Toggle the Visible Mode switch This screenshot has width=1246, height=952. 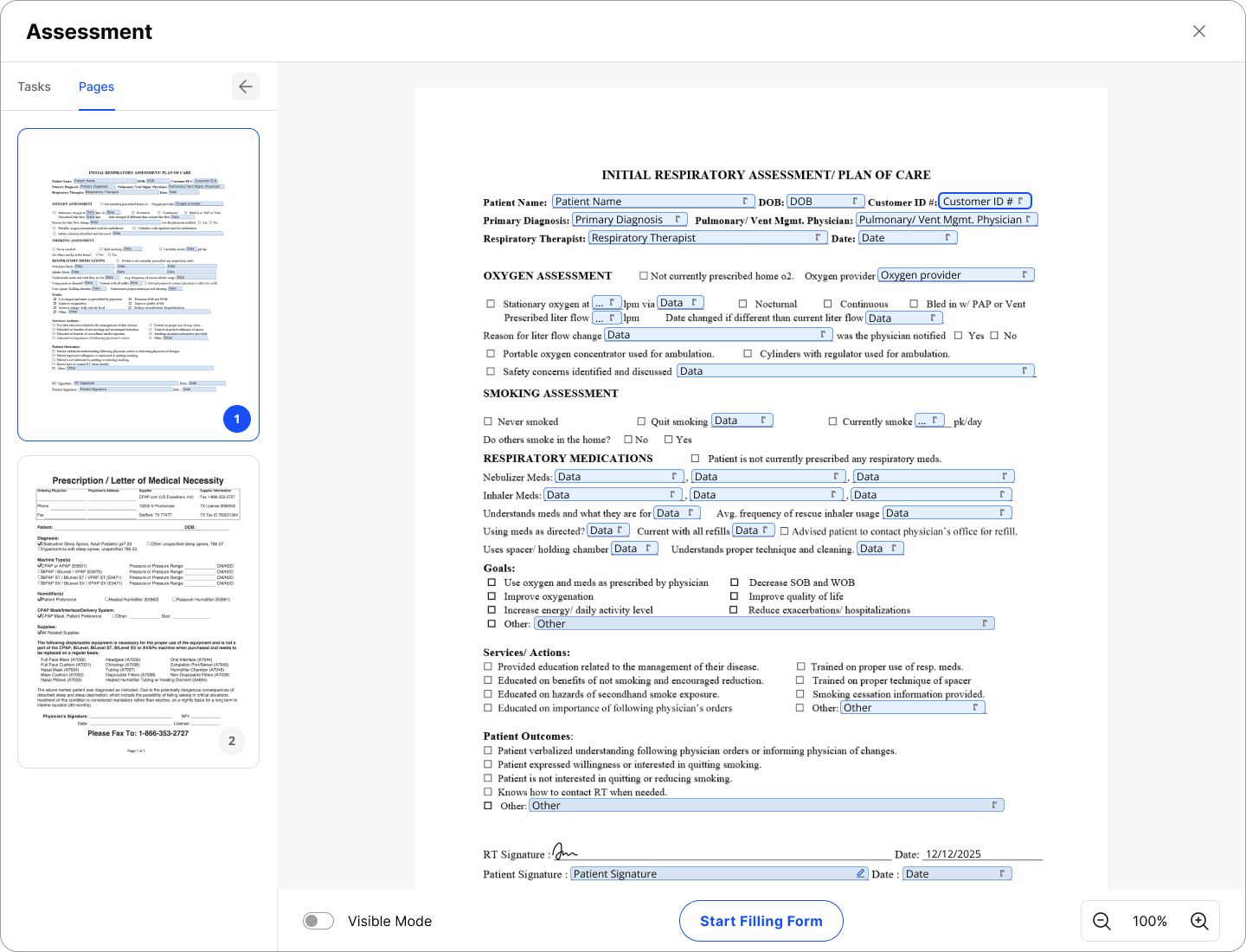point(318,921)
